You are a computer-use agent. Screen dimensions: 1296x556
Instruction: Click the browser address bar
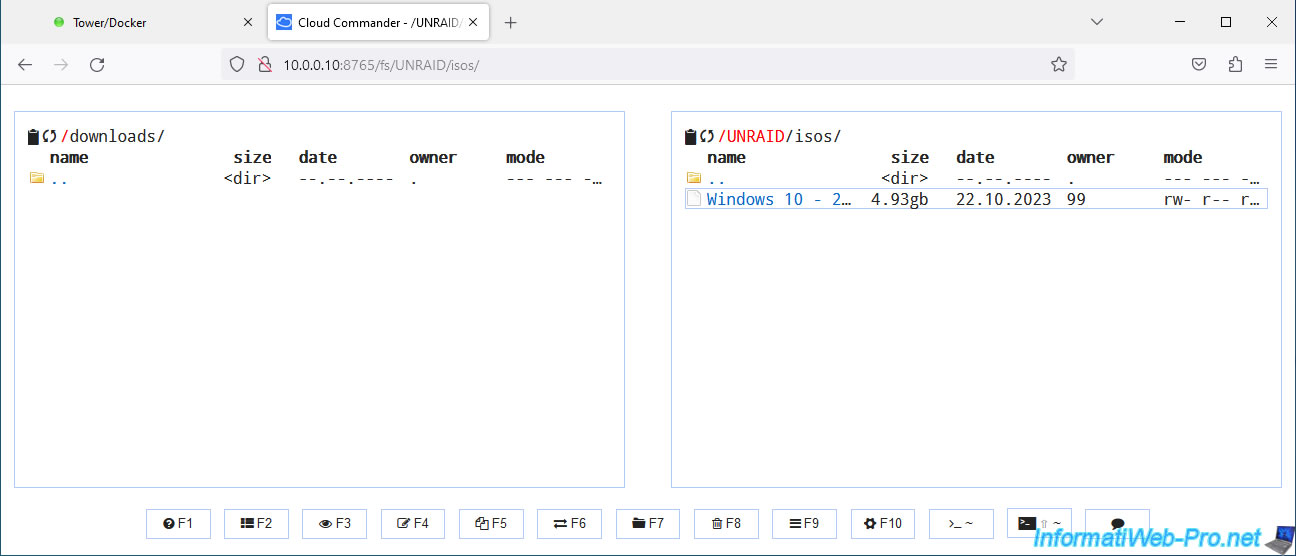pos(640,64)
